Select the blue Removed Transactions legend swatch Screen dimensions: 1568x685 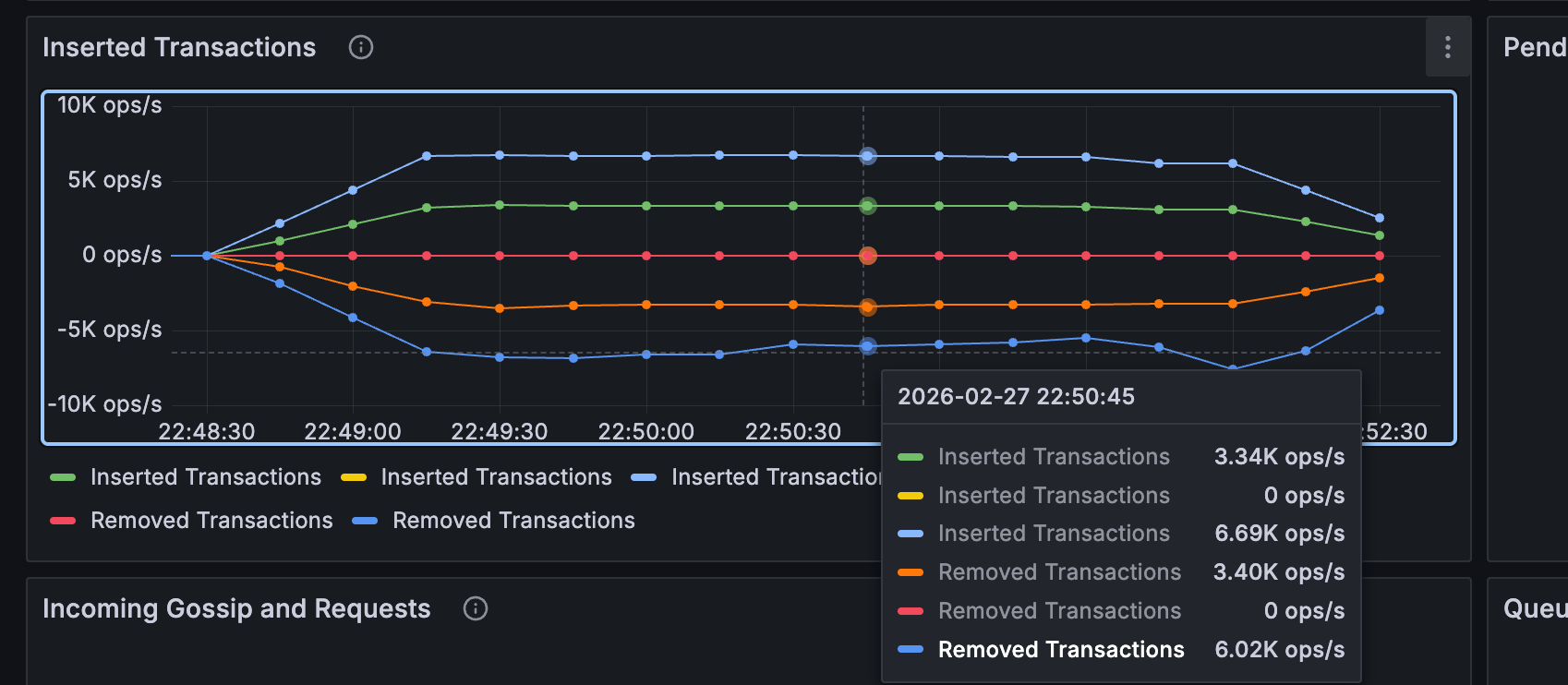pyautogui.click(x=365, y=521)
